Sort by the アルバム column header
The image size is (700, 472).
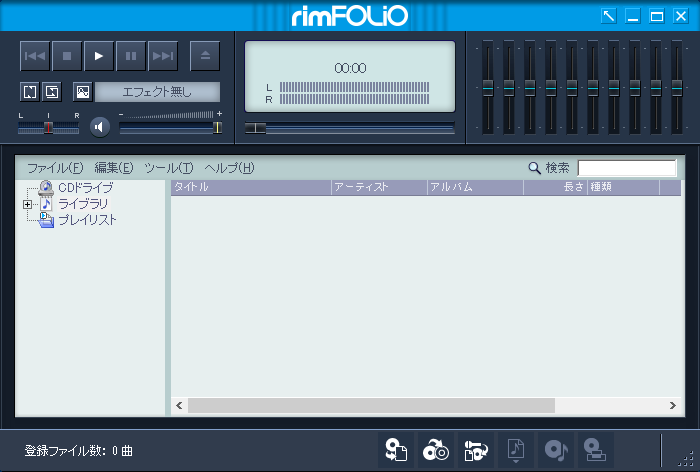[x=475, y=187]
